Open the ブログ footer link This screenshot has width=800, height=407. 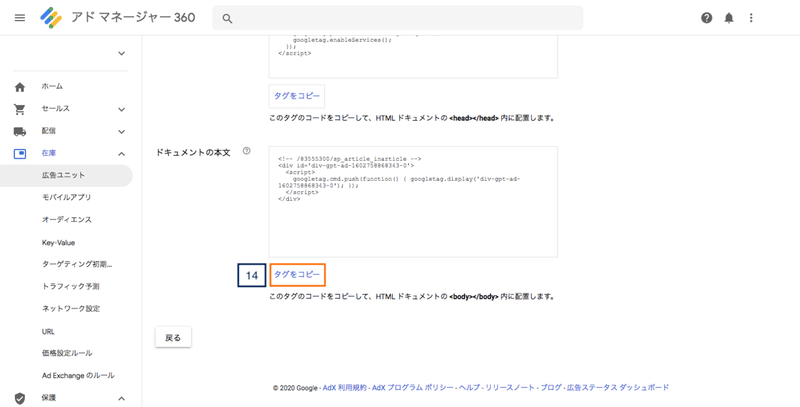551,388
